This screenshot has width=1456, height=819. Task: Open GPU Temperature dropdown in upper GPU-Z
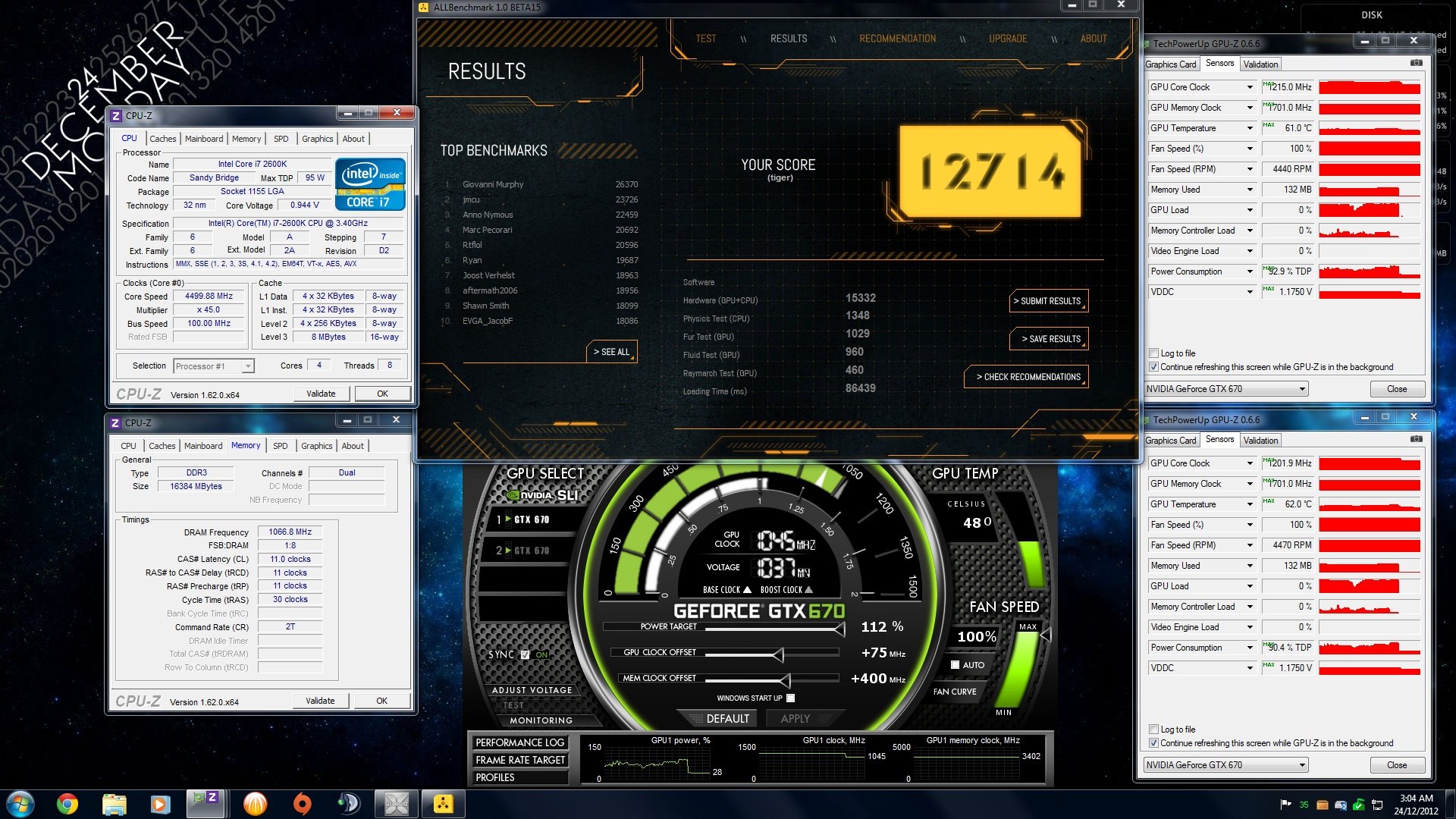1250,128
